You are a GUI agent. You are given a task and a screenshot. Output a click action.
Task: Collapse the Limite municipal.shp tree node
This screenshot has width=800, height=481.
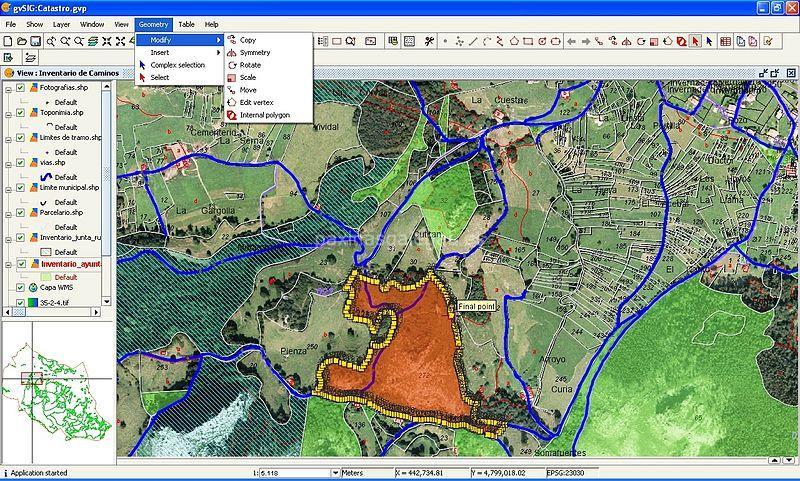pyautogui.click(x=8, y=190)
